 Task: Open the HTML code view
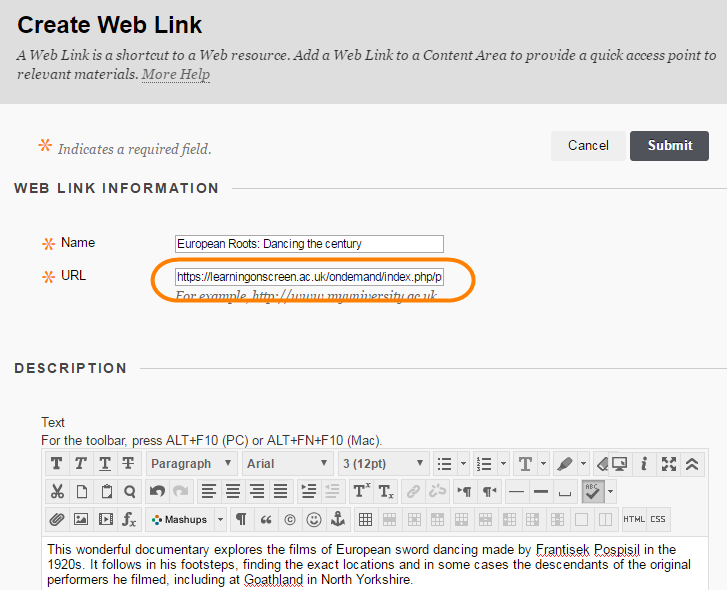(x=634, y=520)
